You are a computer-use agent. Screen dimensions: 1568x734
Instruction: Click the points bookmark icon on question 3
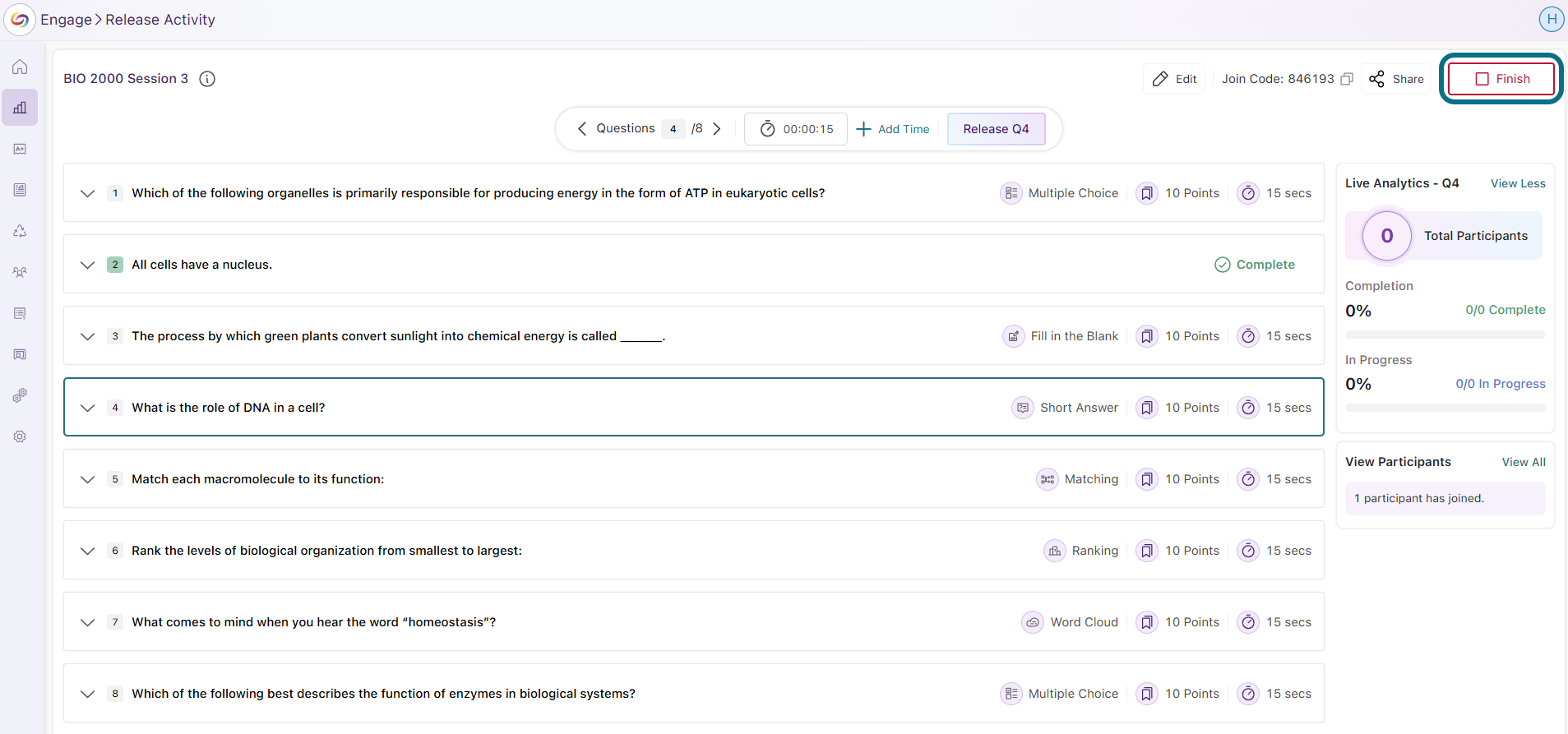pos(1147,336)
